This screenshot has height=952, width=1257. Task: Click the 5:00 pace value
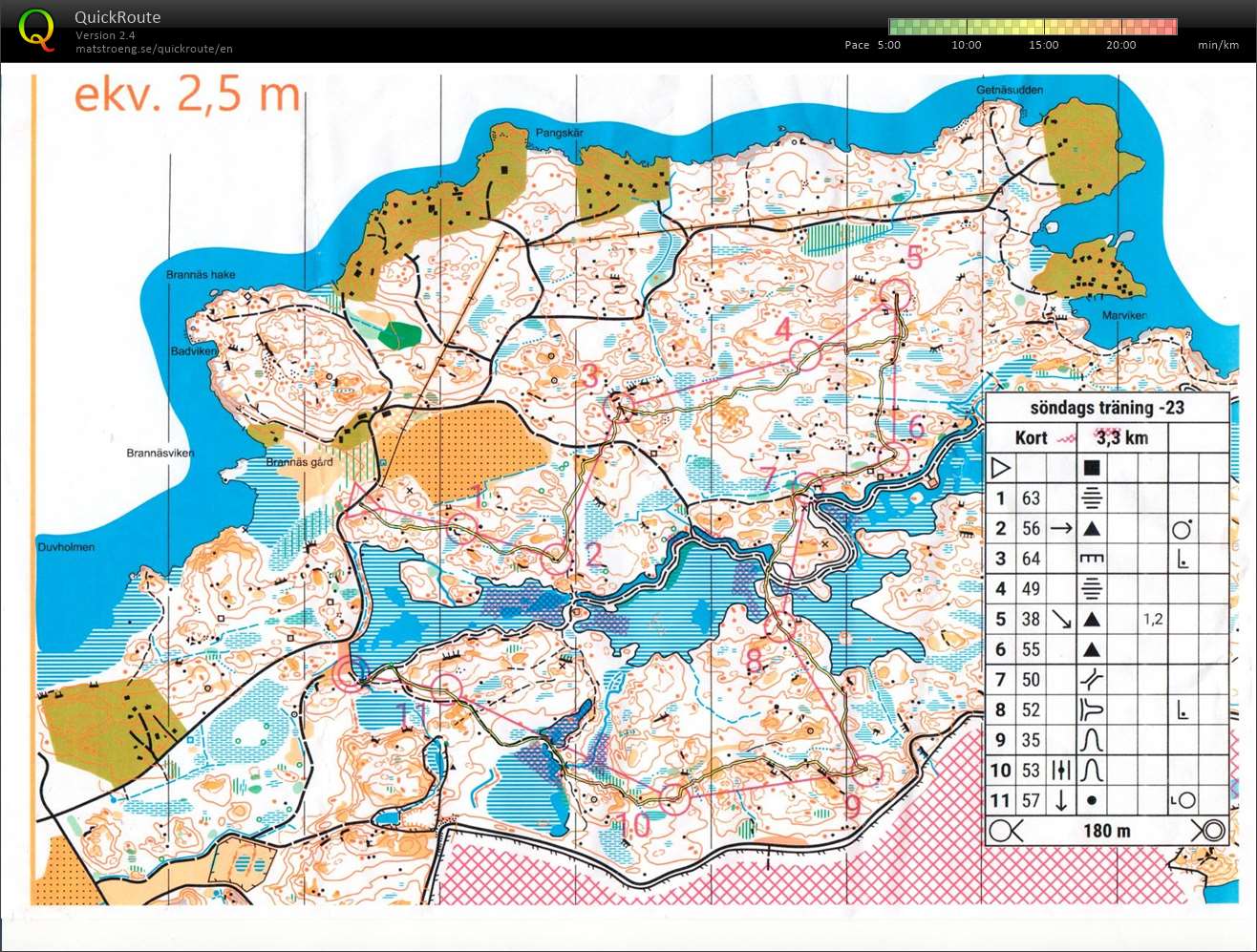tap(888, 45)
